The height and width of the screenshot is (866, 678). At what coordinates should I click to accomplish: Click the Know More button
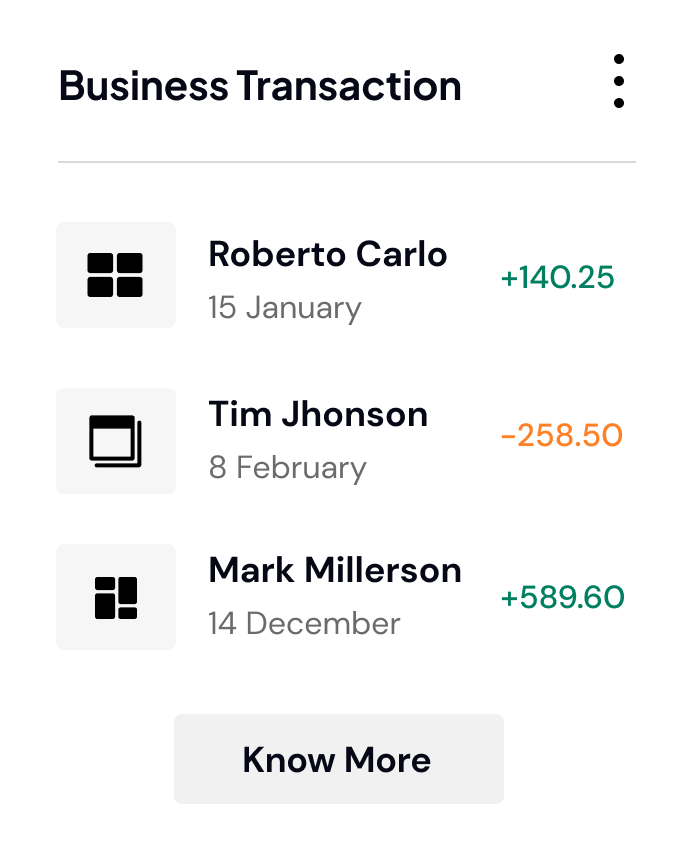pos(338,758)
